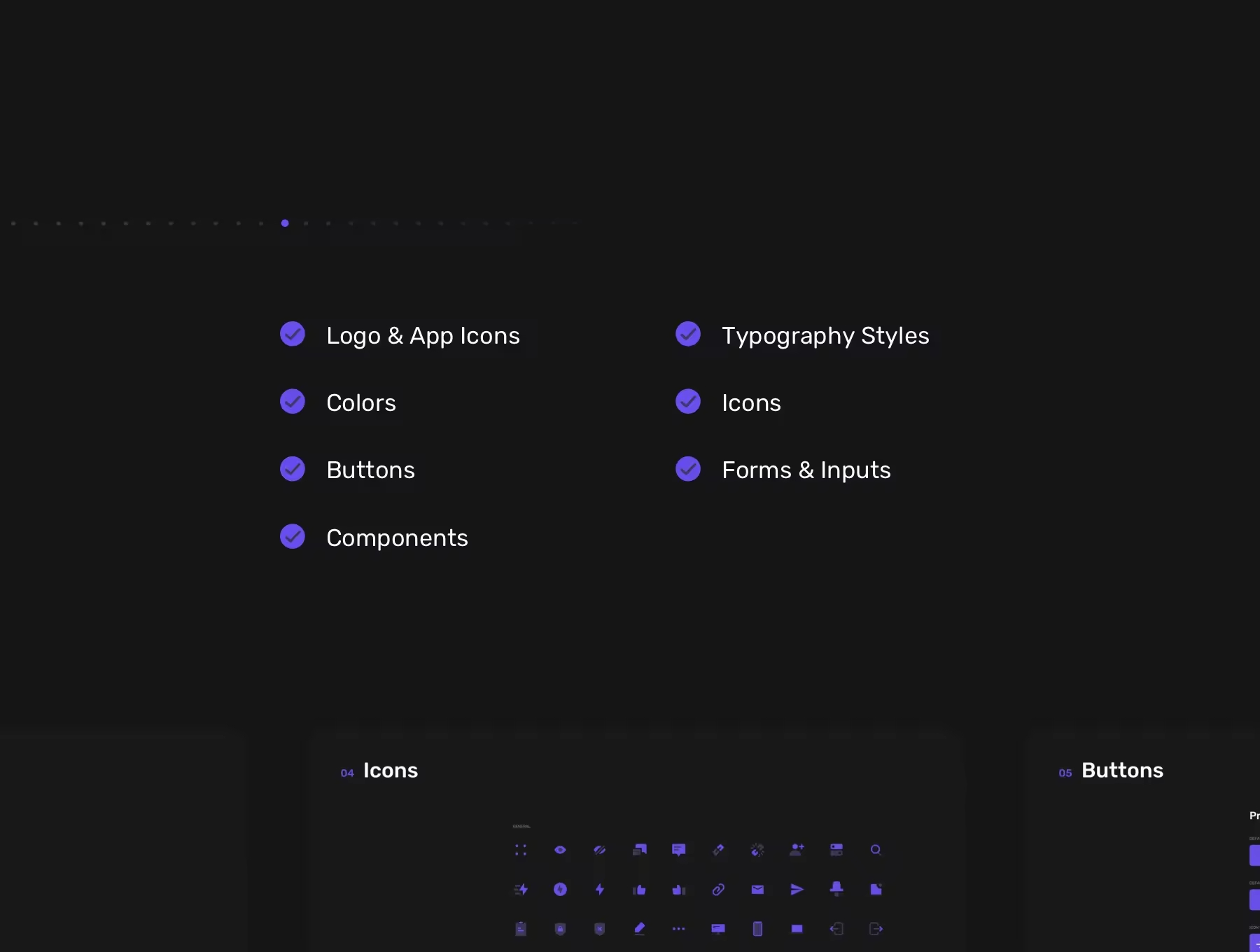Click the paper plane send icon
1260x952 pixels.
tap(797, 890)
